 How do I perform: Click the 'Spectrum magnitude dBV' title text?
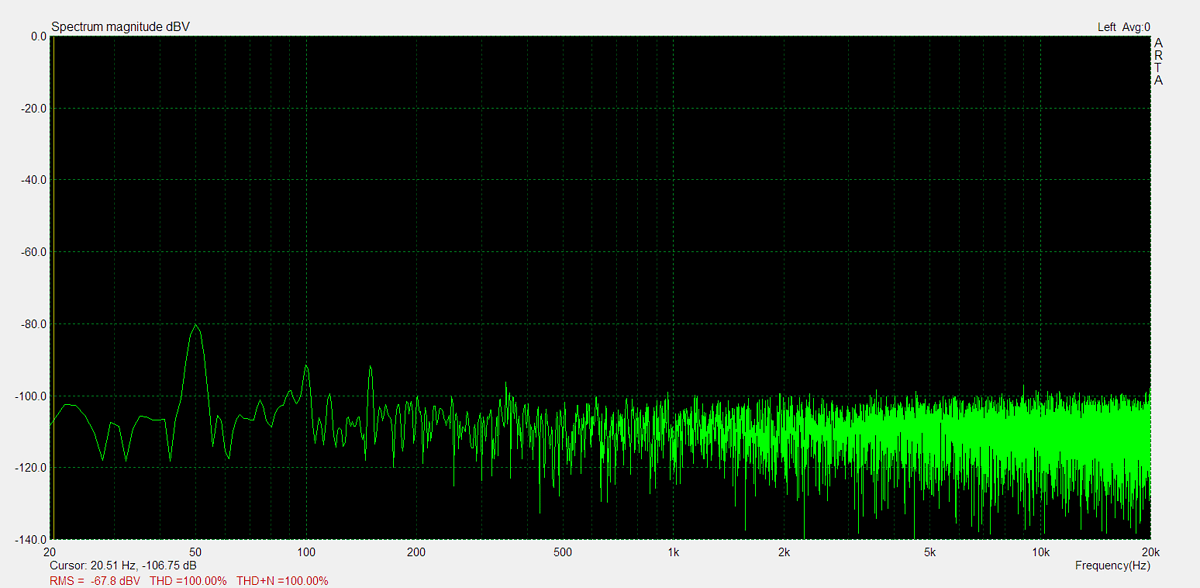pos(120,27)
